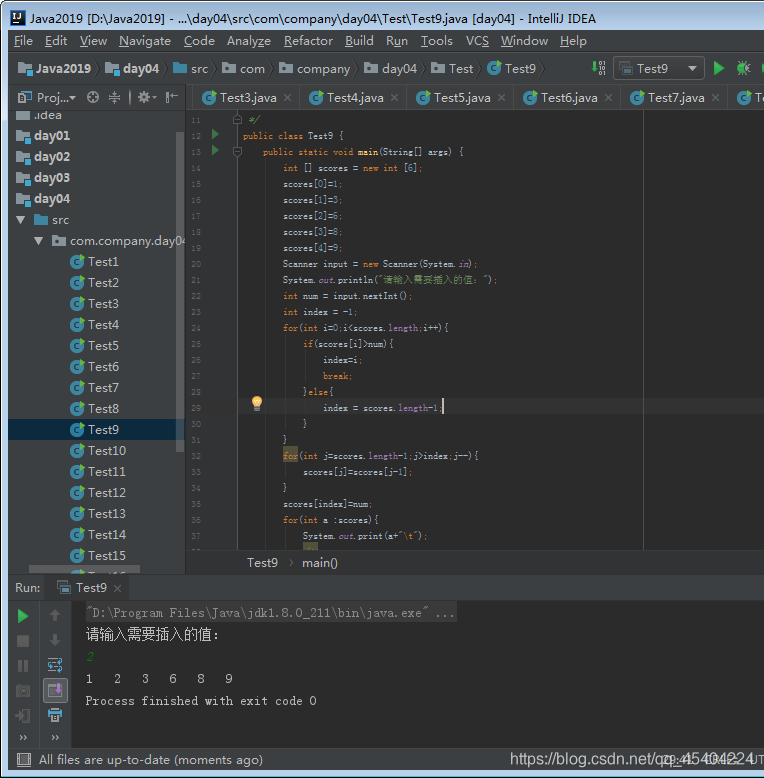Open the Edit menu
This screenshot has width=764, height=778.
56,41
